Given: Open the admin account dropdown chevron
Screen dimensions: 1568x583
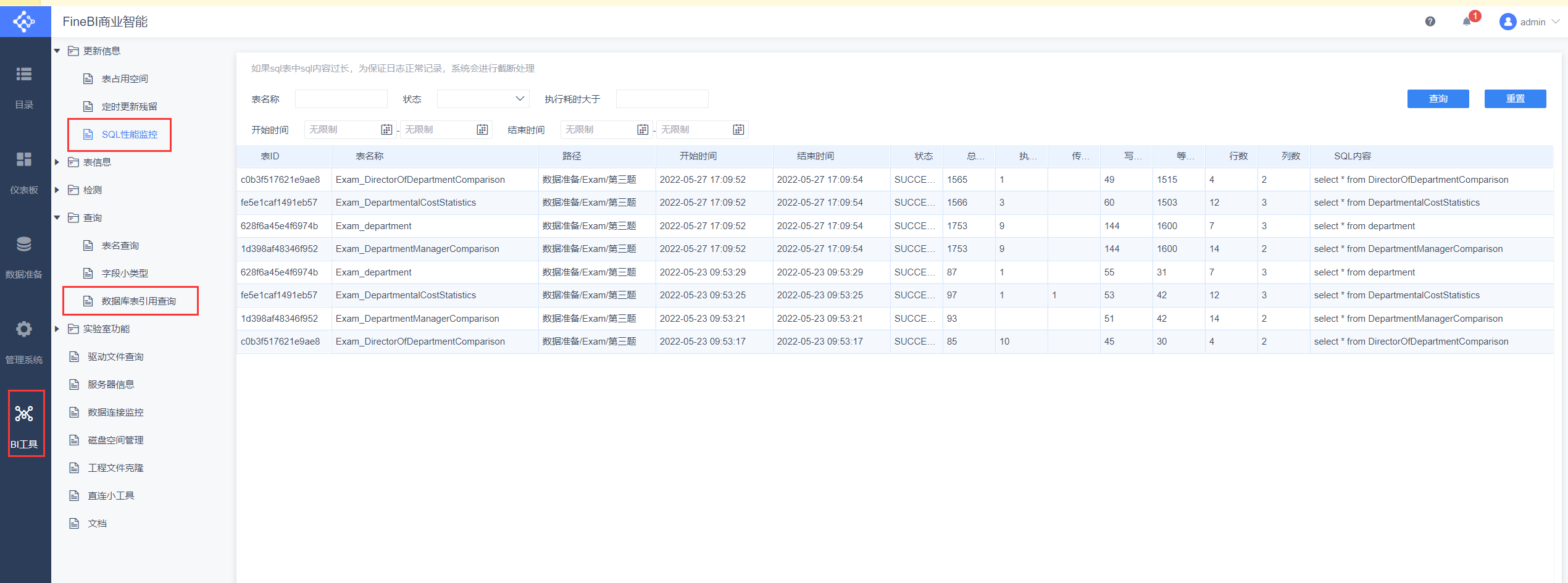Looking at the screenshot, I should [1555, 22].
